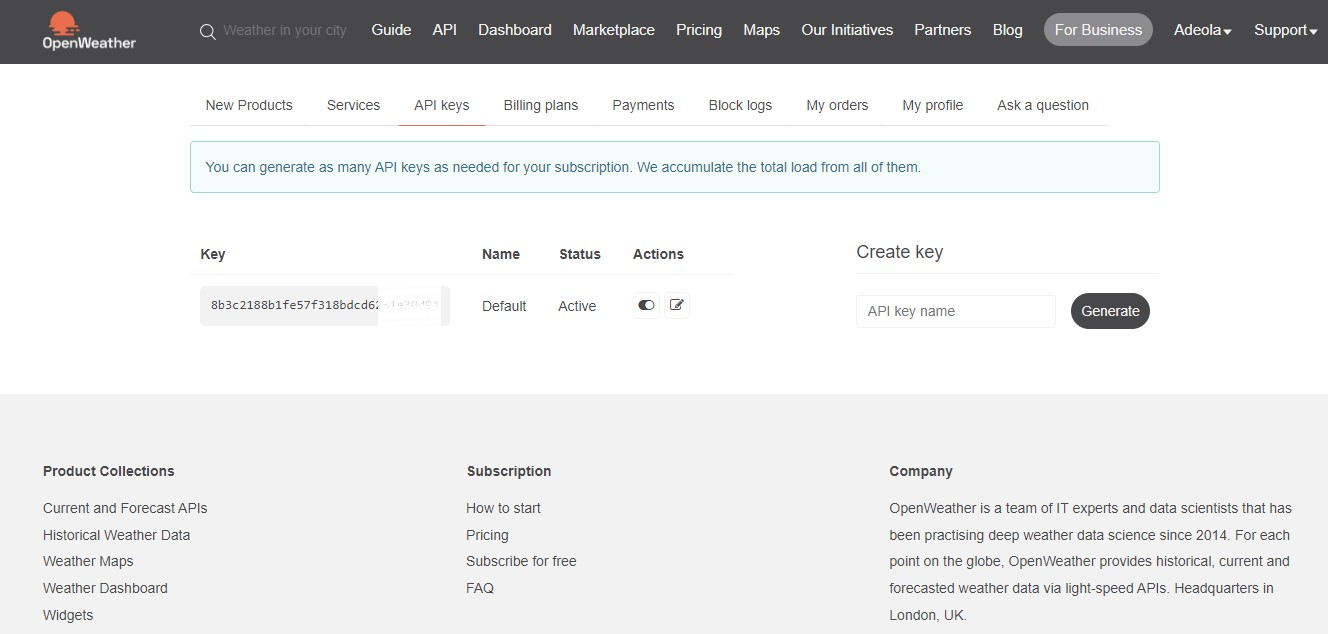
Task: Click the search magnifier icon
Action: pyautogui.click(x=207, y=31)
